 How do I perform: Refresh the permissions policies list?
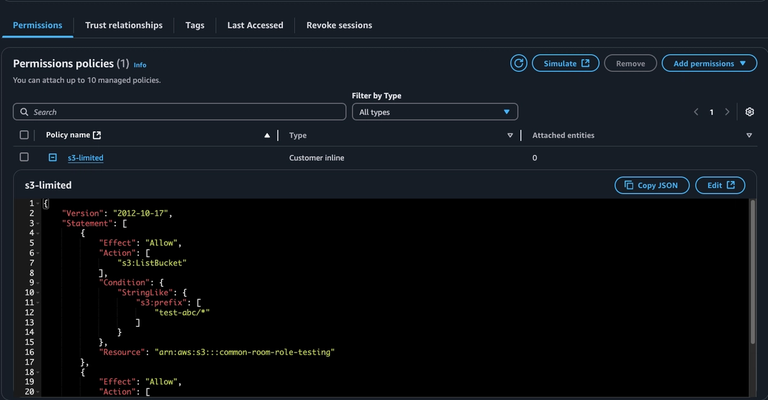tap(518, 63)
